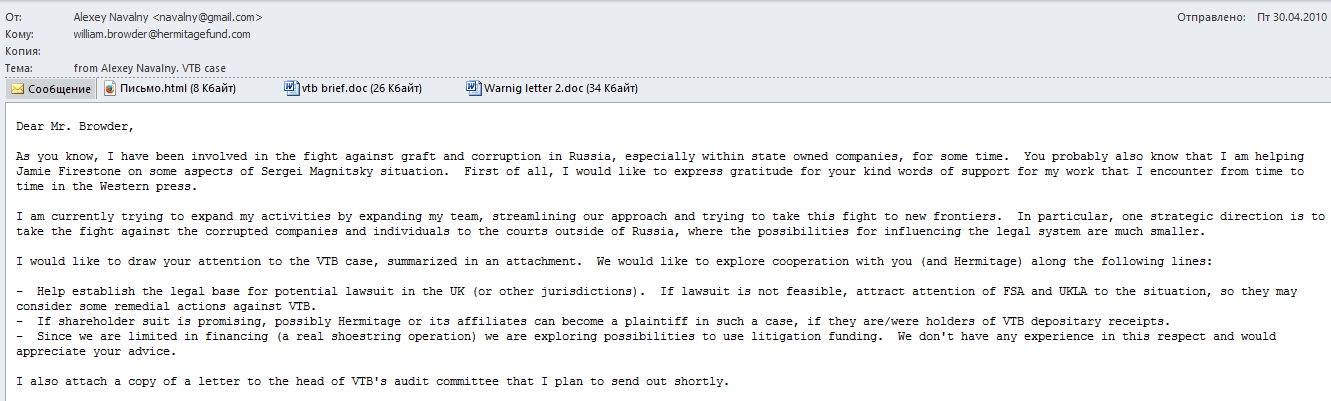Image resolution: width=1331 pixels, height=401 pixels.
Task: Click the Word icon beside vtb brief.doc
Action: [x=291, y=88]
